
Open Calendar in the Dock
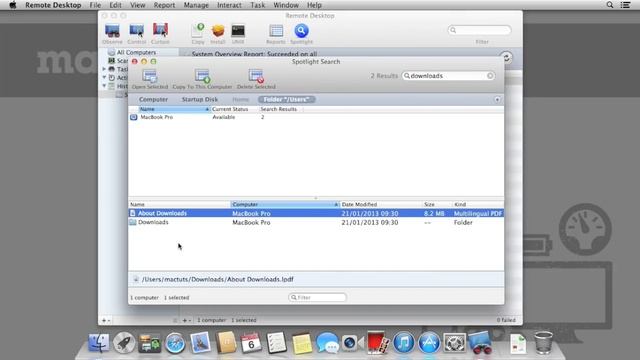251,342
